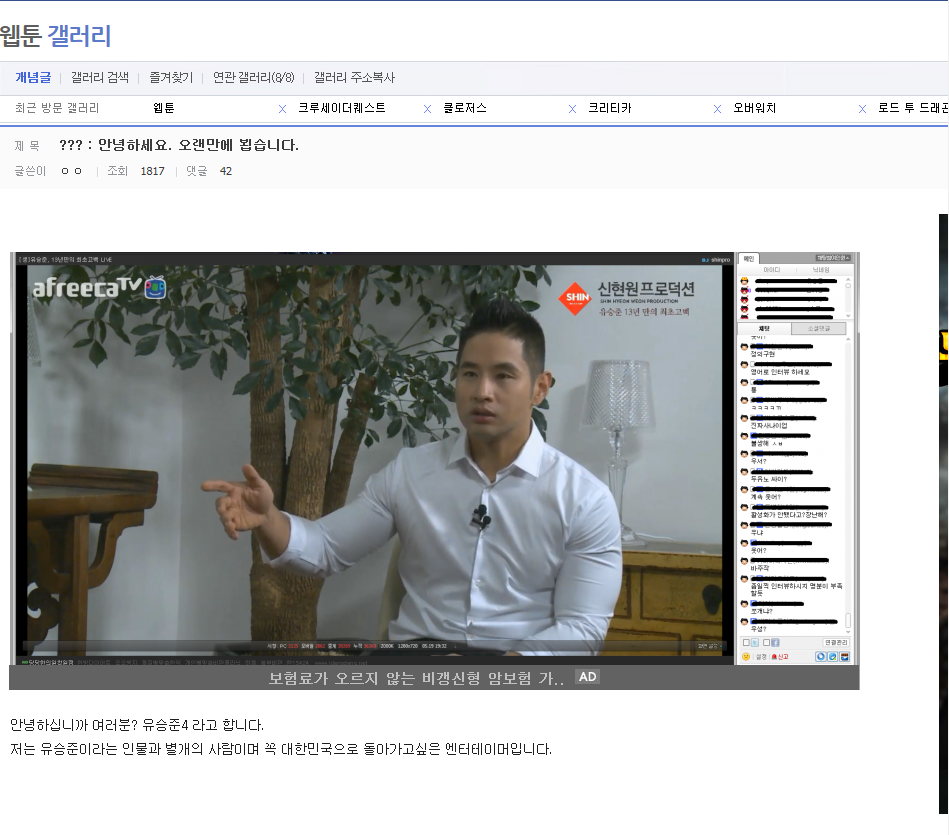The height and width of the screenshot is (835, 949).
Task: Click the 아이디 column header
Action: [x=772, y=270]
